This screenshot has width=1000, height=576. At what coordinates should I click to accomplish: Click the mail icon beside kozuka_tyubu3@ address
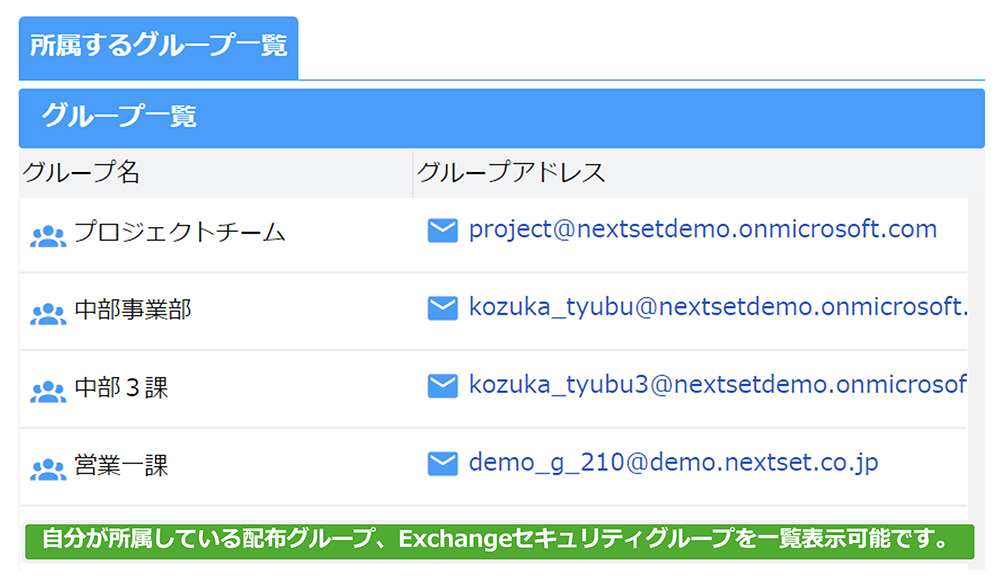(442, 386)
